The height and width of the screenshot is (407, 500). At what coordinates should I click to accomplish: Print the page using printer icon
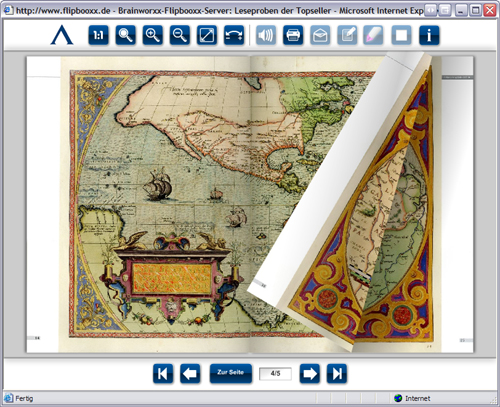293,35
